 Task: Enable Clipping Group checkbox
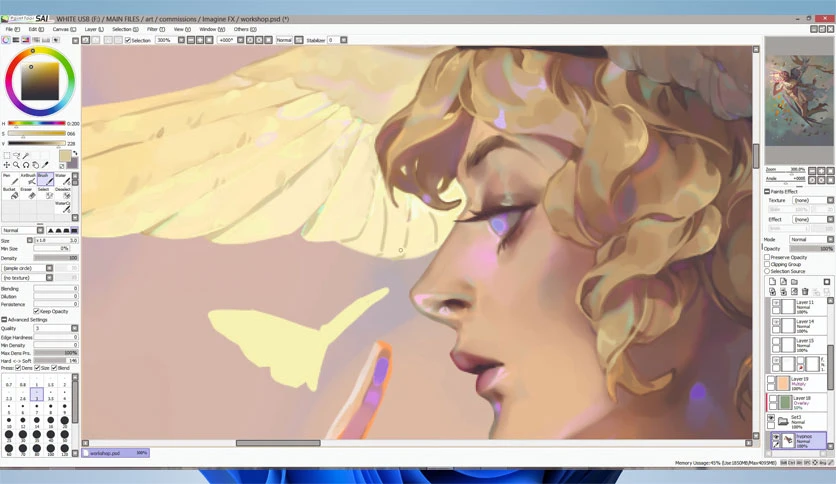point(767,264)
